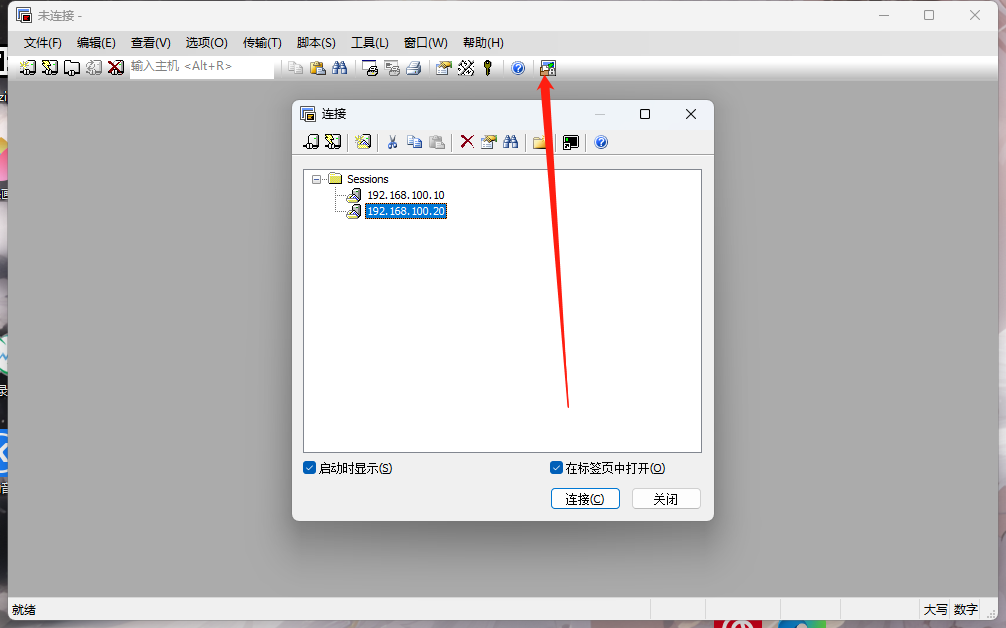The width and height of the screenshot is (1006, 628).
Task: Click Find binoculars icon in 连接 dialog toolbar
Action: click(x=511, y=142)
